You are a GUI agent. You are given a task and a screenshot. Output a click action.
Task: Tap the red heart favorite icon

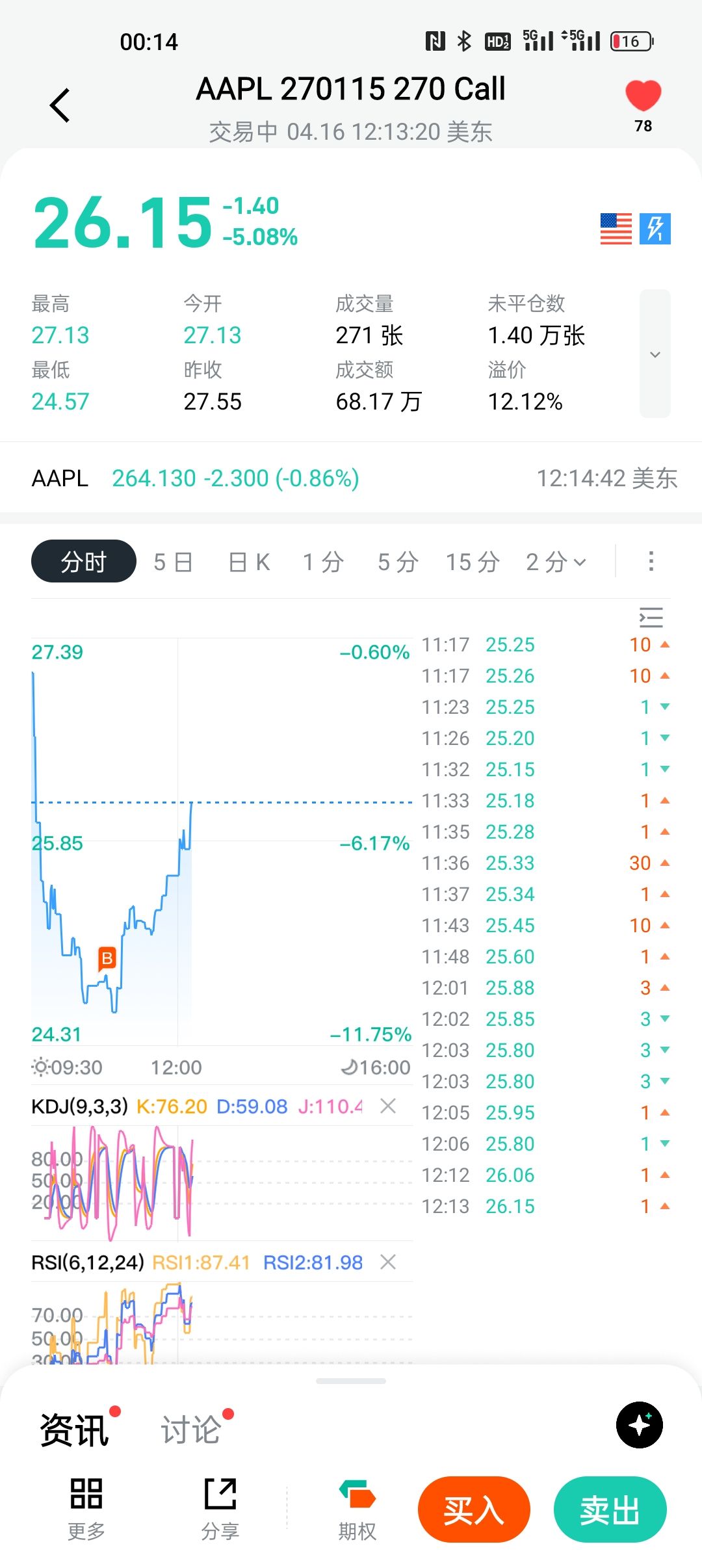point(643,96)
